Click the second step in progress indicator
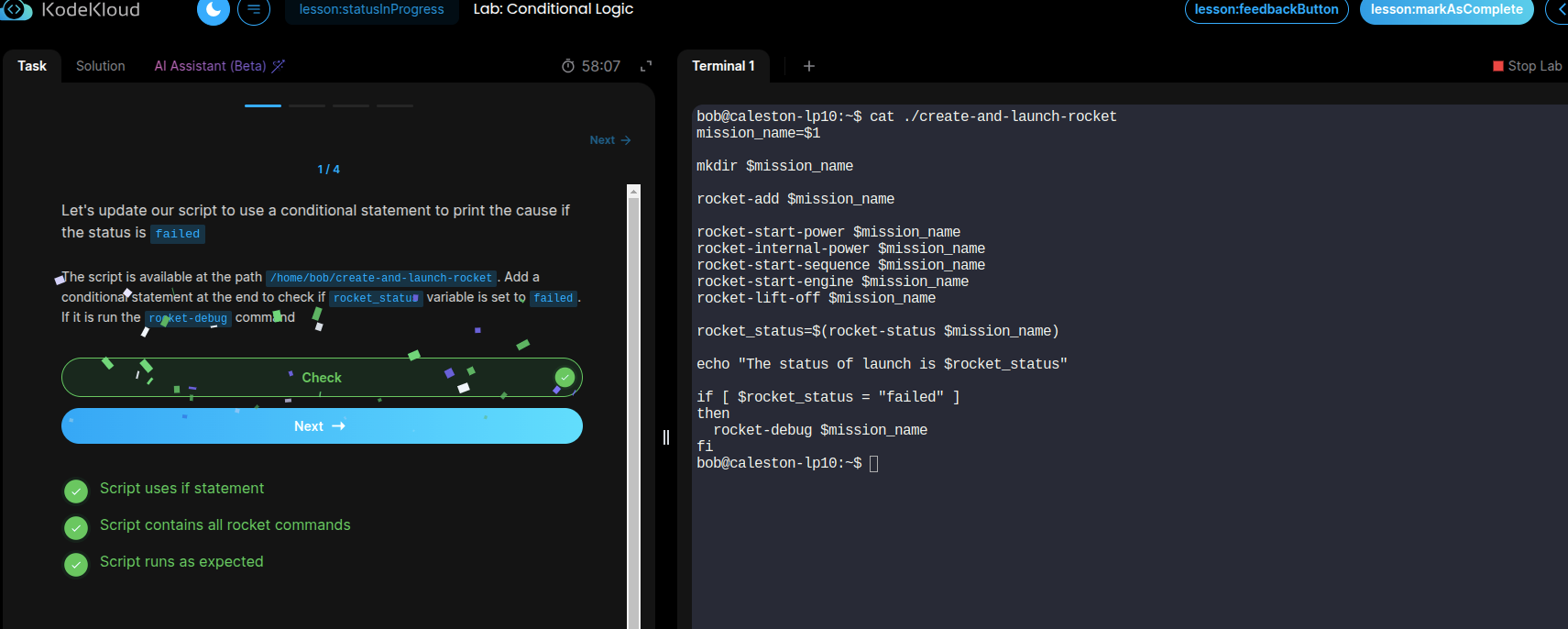This screenshot has width=1568, height=629. point(307,106)
